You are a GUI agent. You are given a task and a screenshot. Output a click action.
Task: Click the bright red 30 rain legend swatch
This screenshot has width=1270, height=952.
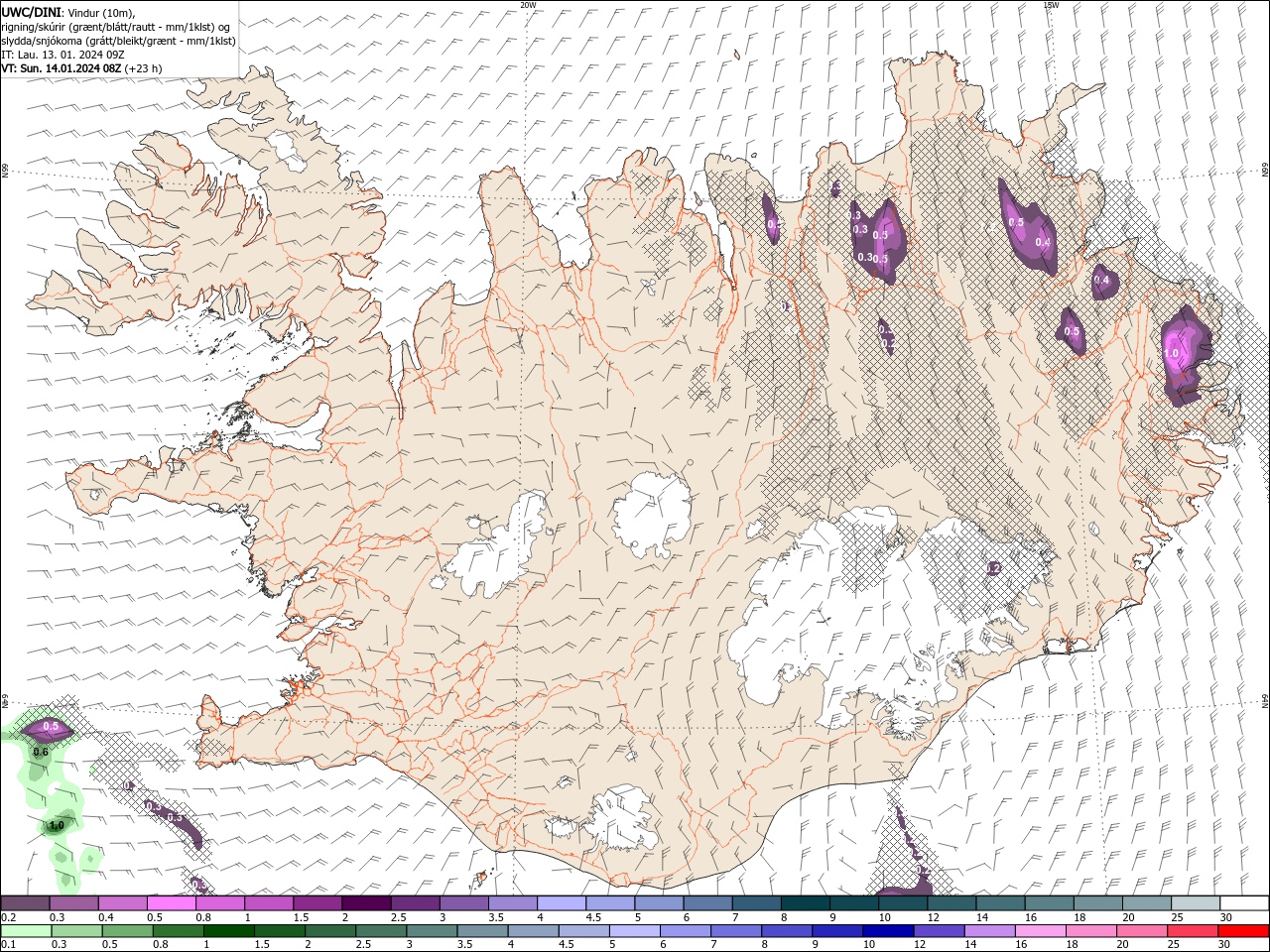[x=1242, y=931]
